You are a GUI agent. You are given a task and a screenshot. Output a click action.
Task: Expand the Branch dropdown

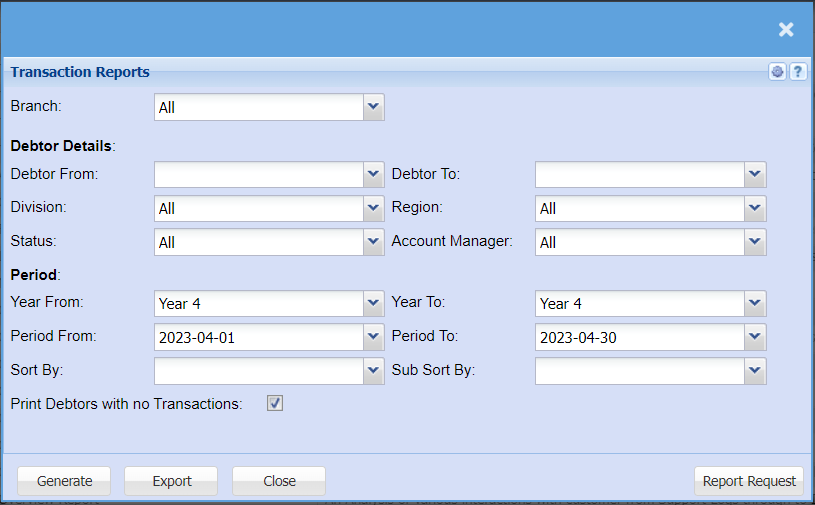pos(373,107)
